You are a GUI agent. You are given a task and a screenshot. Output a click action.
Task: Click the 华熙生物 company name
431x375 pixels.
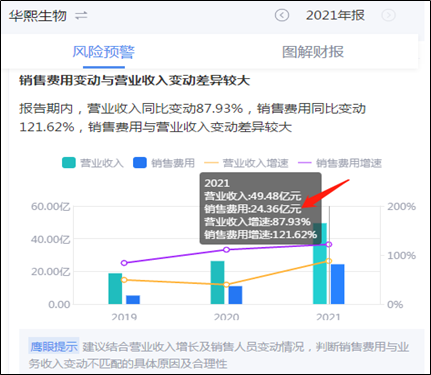[x=38, y=16]
